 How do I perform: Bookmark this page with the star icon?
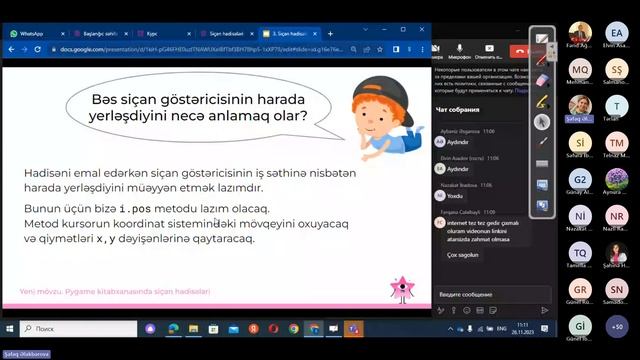tap(380, 49)
